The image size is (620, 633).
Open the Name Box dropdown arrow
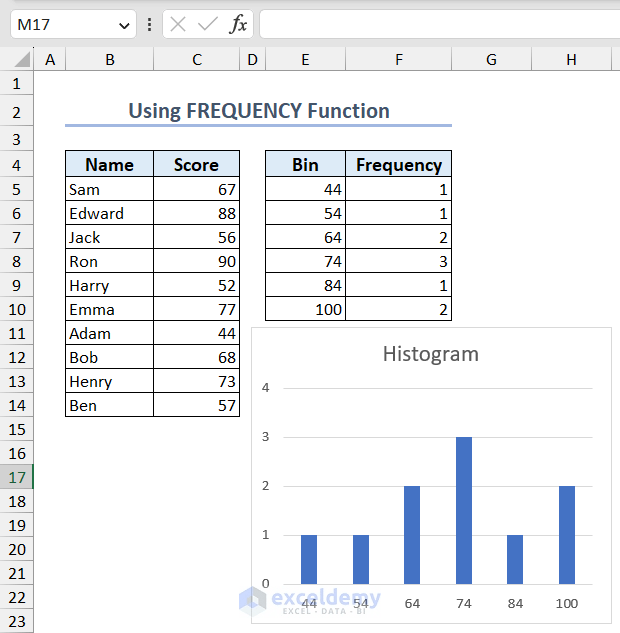point(124,25)
